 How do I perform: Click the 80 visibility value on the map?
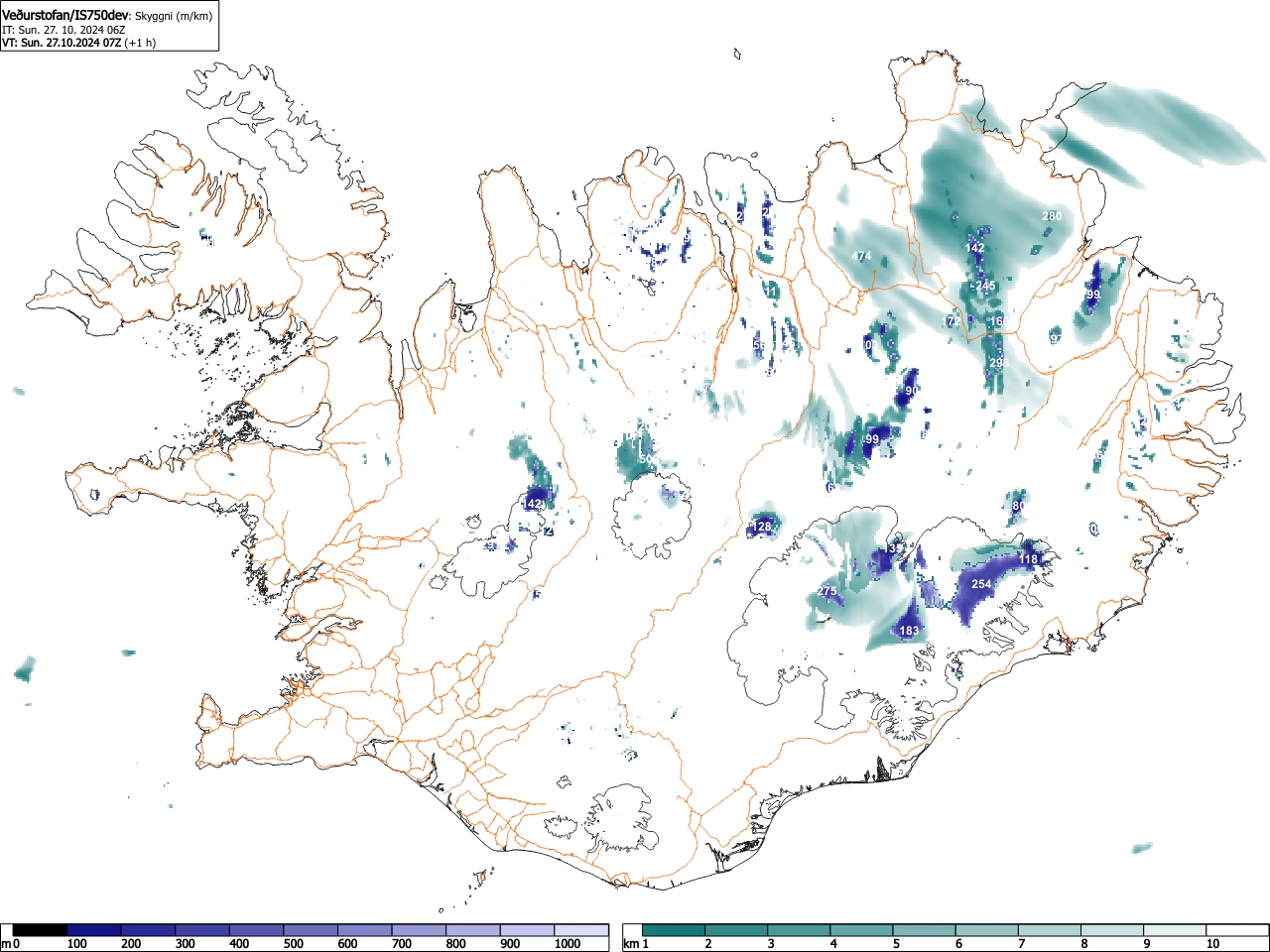click(1018, 506)
